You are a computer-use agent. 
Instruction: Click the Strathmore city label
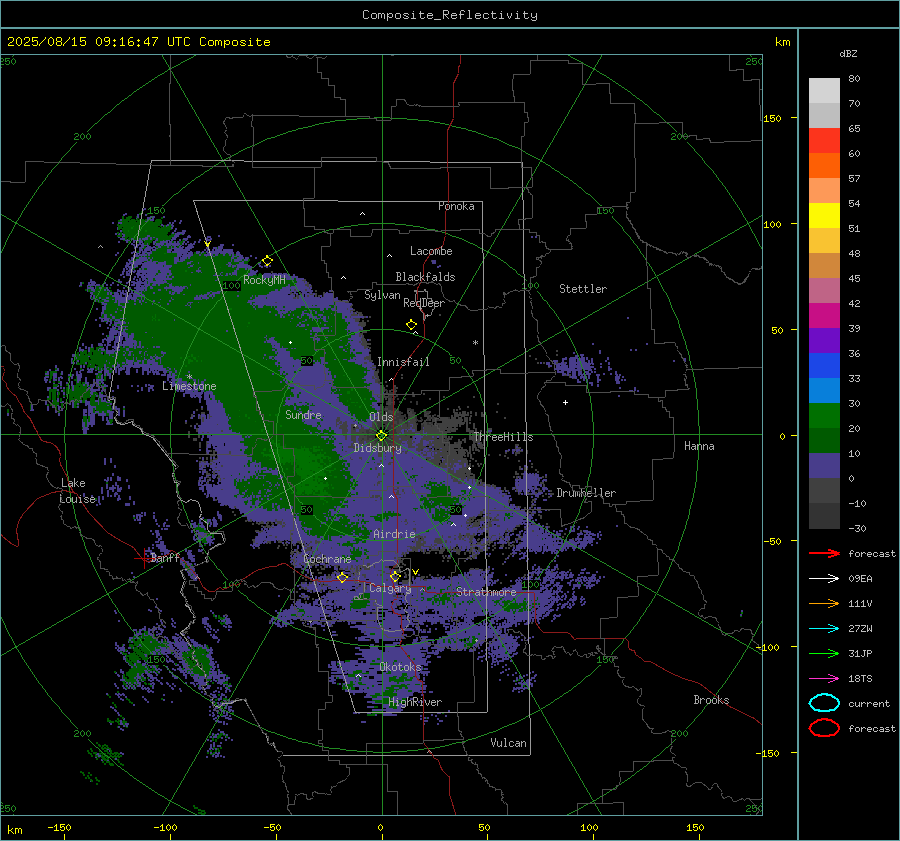click(x=486, y=592)
